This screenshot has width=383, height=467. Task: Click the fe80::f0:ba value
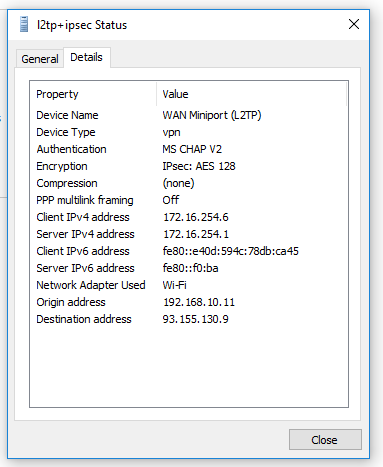[190, 268]
